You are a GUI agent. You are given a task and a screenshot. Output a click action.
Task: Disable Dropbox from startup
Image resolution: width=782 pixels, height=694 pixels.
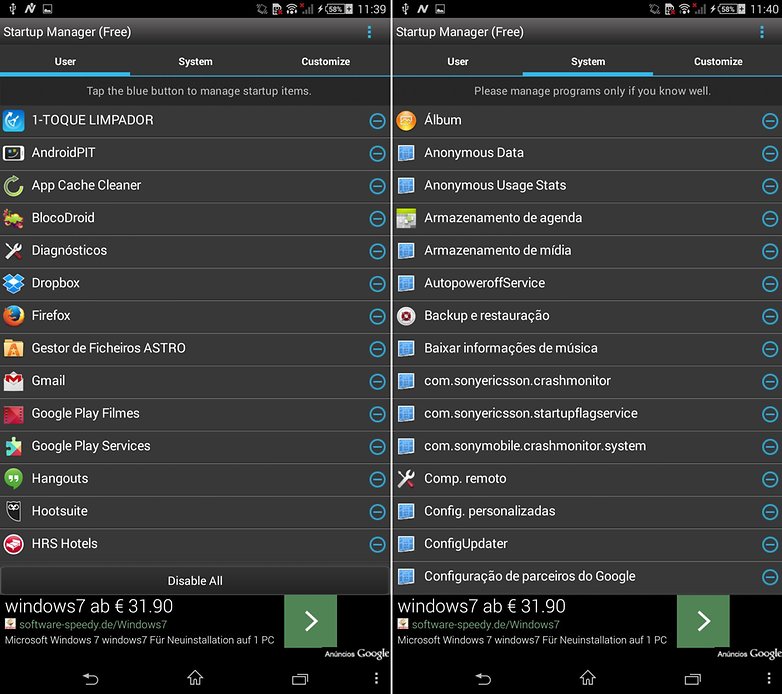[x=378, y=284]
